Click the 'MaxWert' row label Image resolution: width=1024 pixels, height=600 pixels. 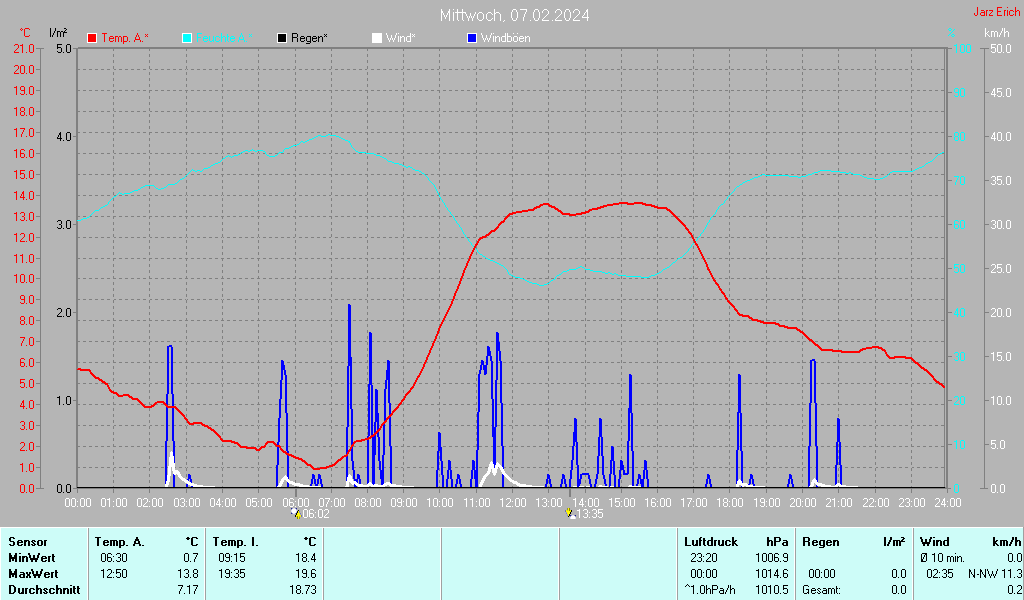(33, 574)
